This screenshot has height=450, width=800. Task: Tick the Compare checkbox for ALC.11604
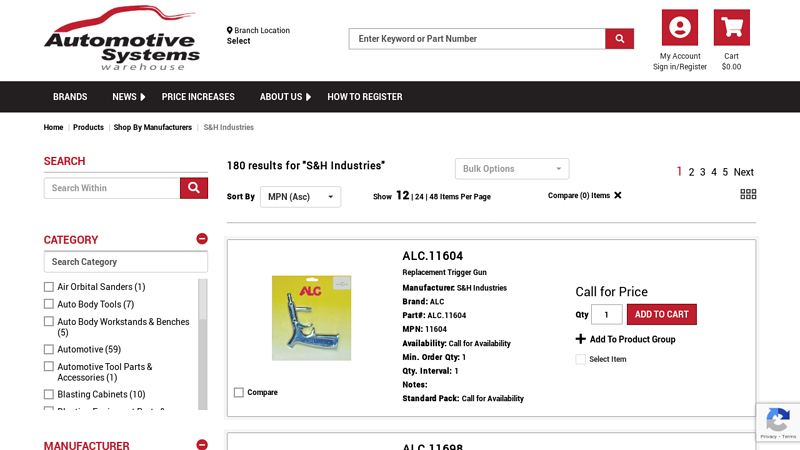[x=239, y=392]
